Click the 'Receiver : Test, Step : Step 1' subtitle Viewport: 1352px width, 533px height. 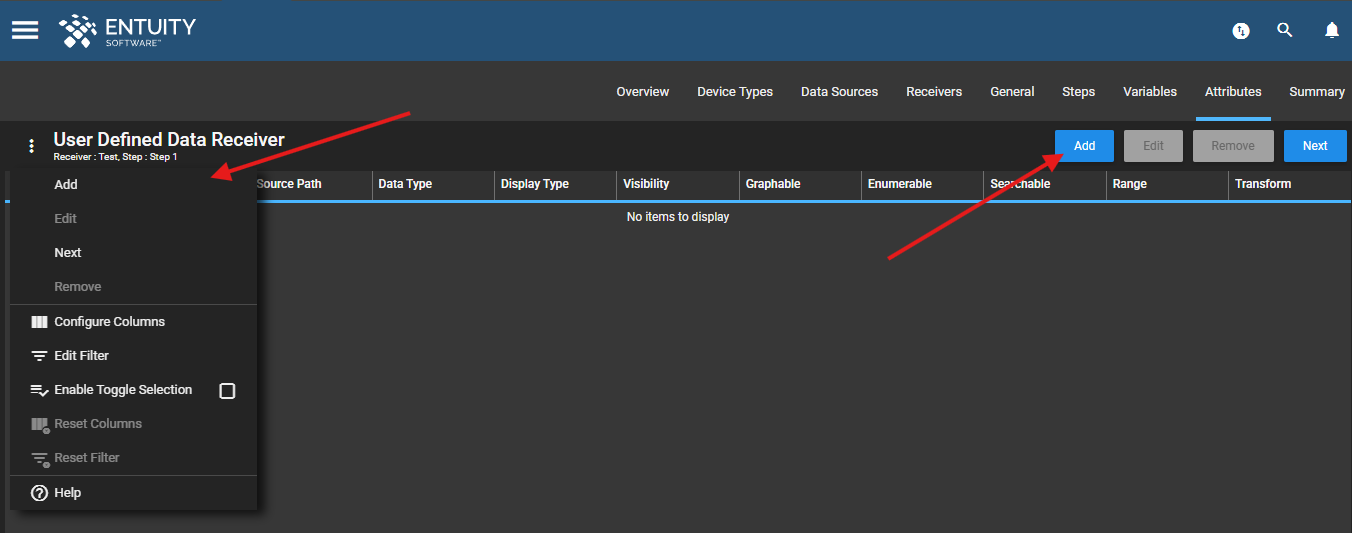click(x=115, y=157)
